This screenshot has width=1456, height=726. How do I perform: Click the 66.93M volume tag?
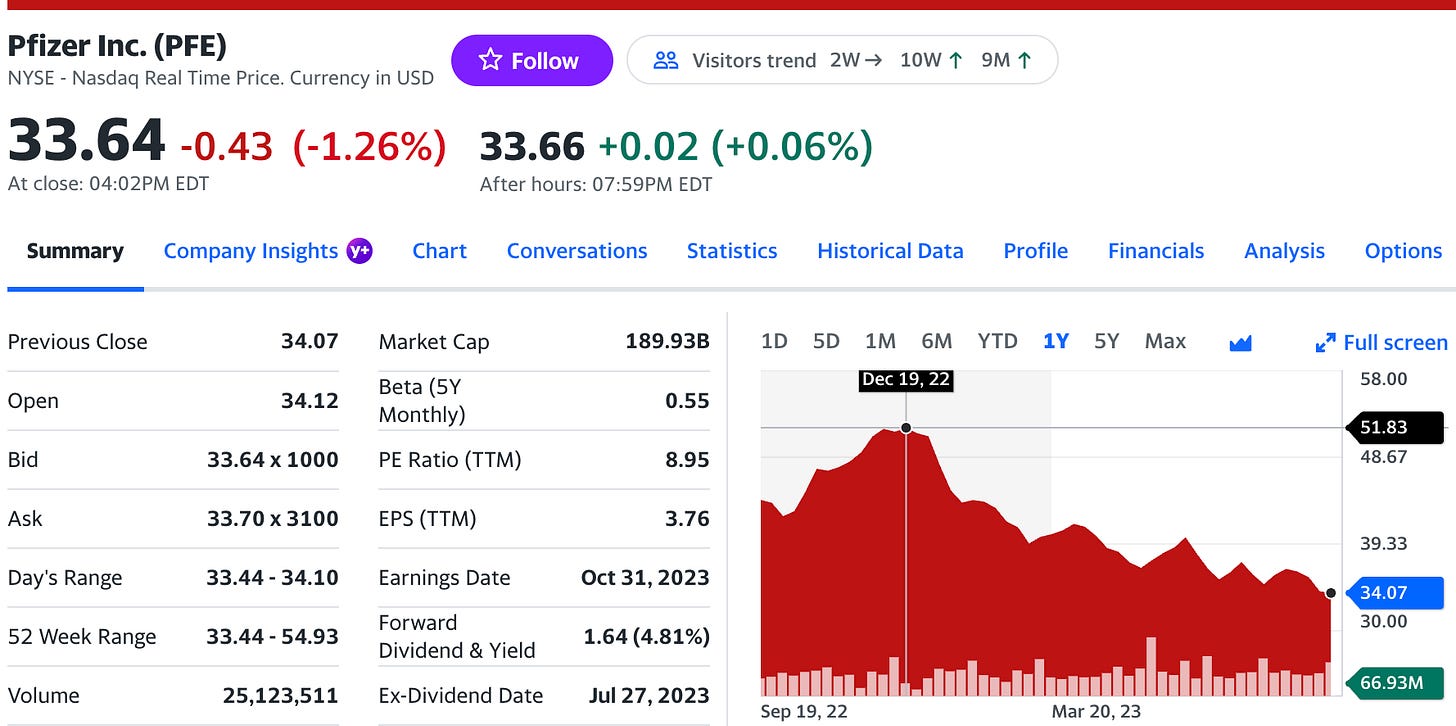(1396, 683)
